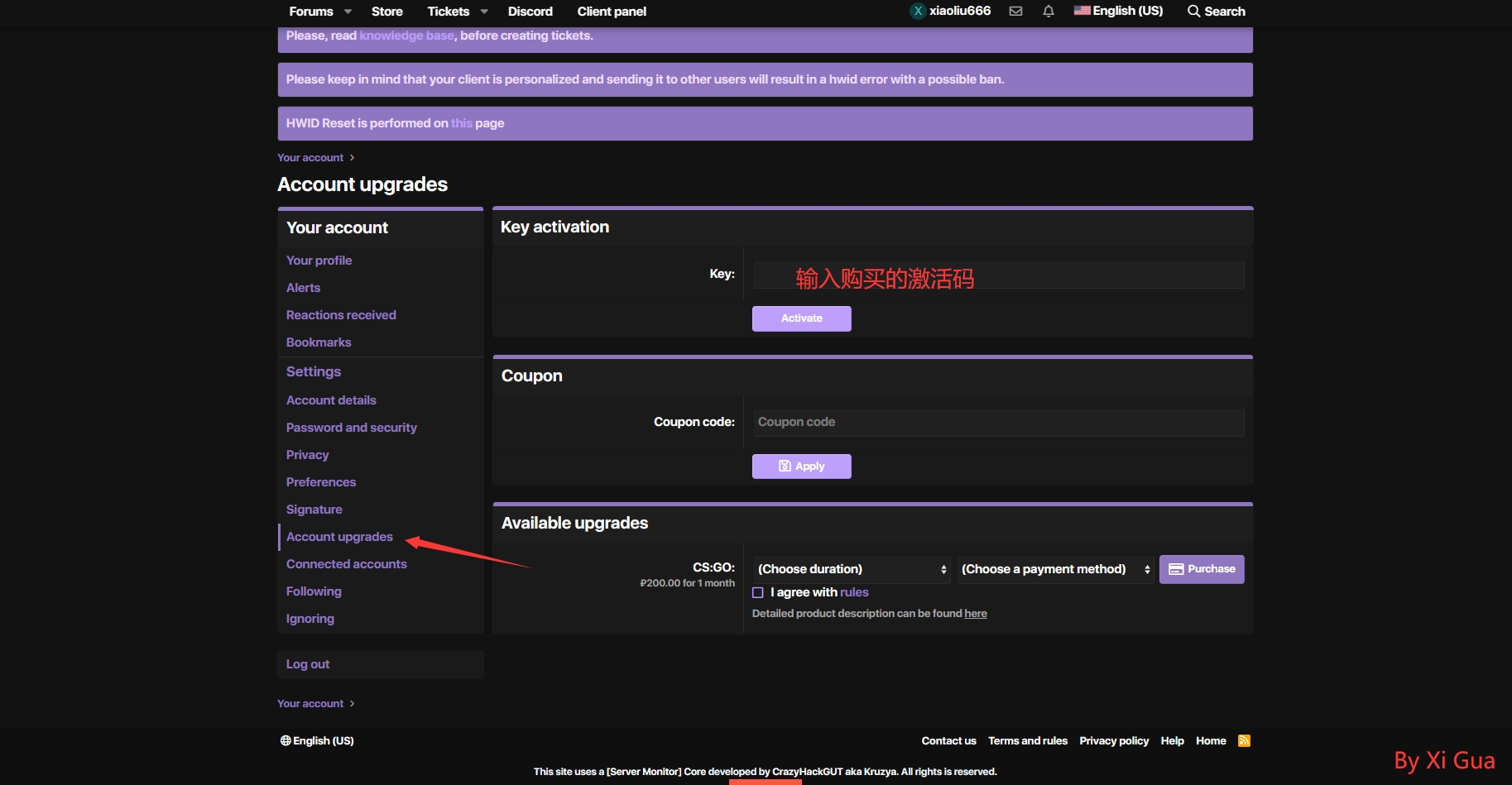
Task: Apply the coupon code
Action: point(801,467)
